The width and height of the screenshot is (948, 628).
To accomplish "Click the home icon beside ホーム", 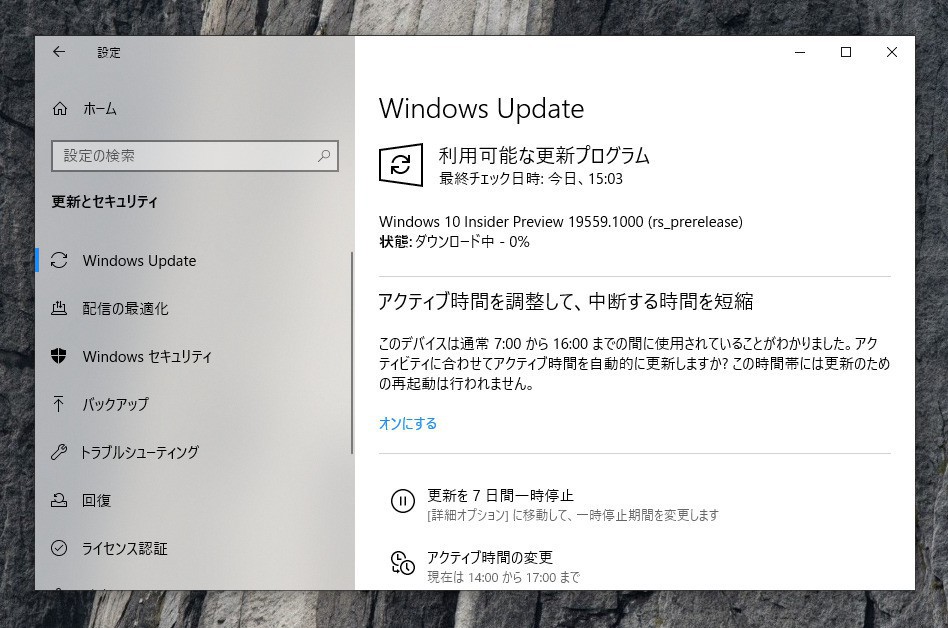I will point(60,109).
